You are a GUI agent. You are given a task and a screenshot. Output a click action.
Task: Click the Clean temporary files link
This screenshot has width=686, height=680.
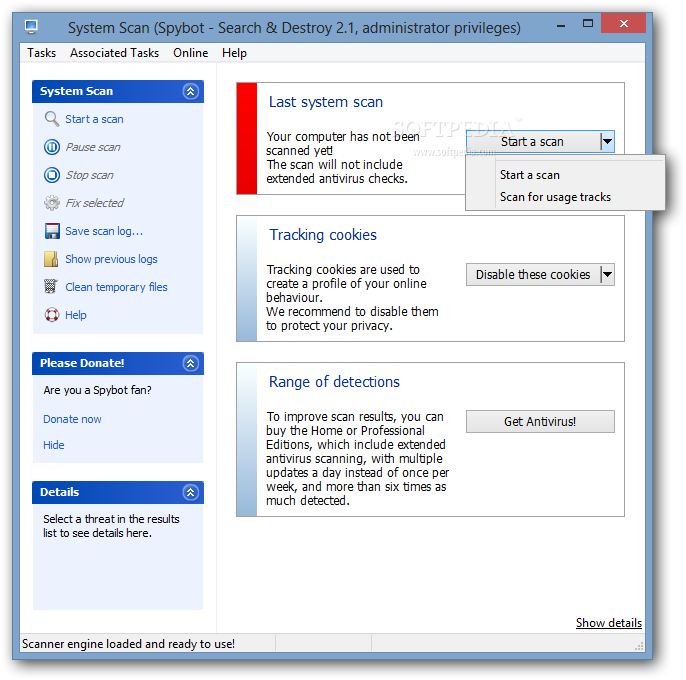(116, 287)
